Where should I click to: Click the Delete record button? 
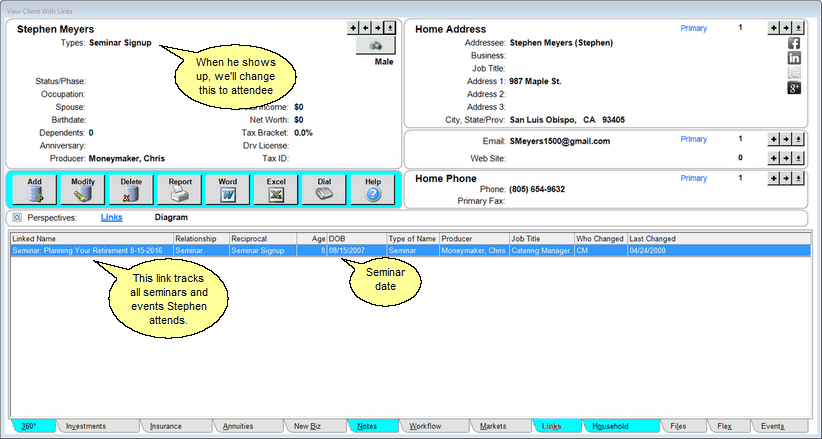tap(131, 189)
